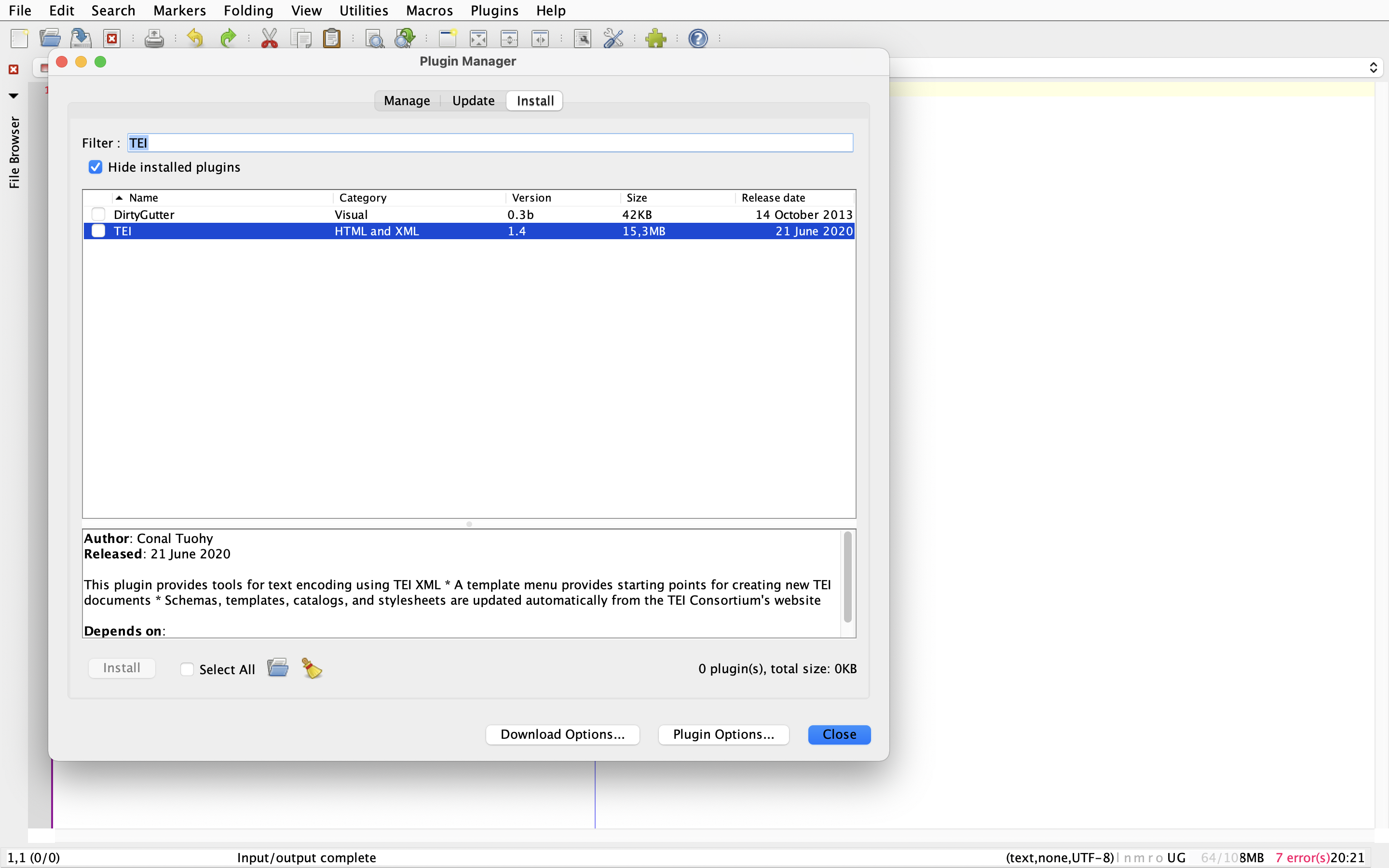Open the Markers menu
Image resolution: width=1389 pixels, height=868 pixels.
(179, 10)
